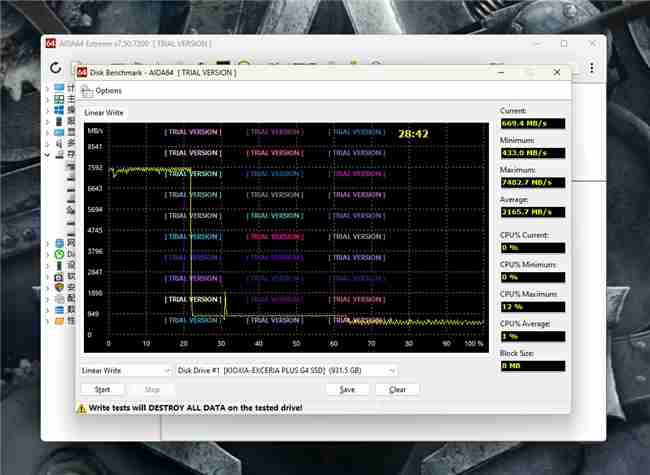Expand the first tree node in sidebar
The width and height of the screenshot is (650, 475).
pyautogui.click(x=47, y=89)
